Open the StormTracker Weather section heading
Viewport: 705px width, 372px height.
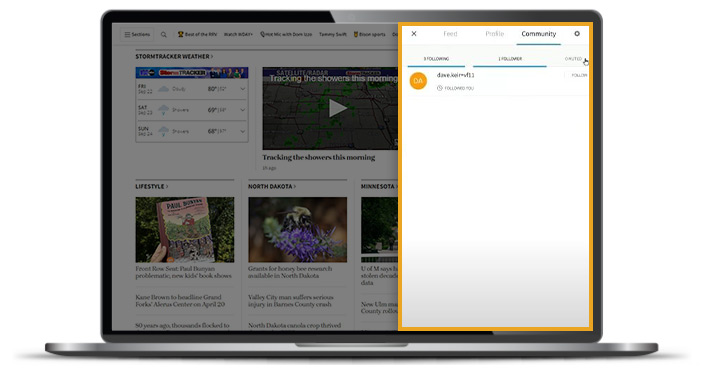click(174, 57)
